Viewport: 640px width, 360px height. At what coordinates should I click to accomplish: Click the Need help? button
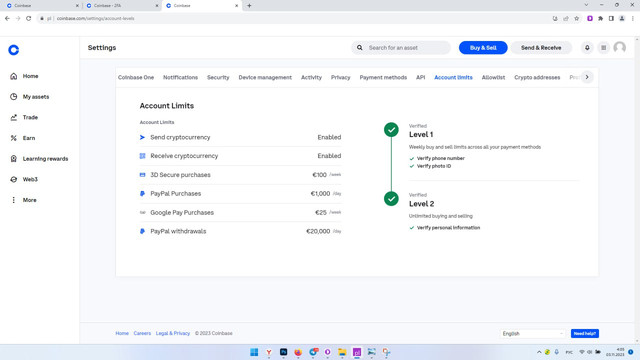(x=584, y=333)
